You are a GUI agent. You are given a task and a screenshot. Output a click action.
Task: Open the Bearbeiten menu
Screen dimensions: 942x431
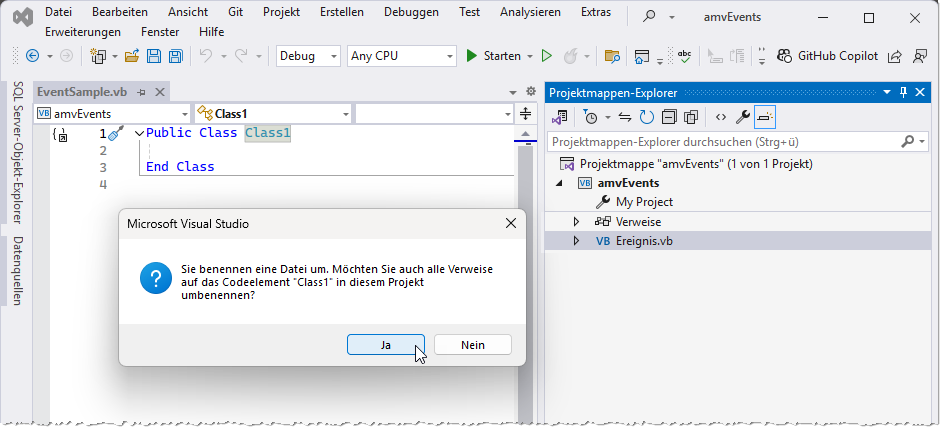click(x=120, y=12)
